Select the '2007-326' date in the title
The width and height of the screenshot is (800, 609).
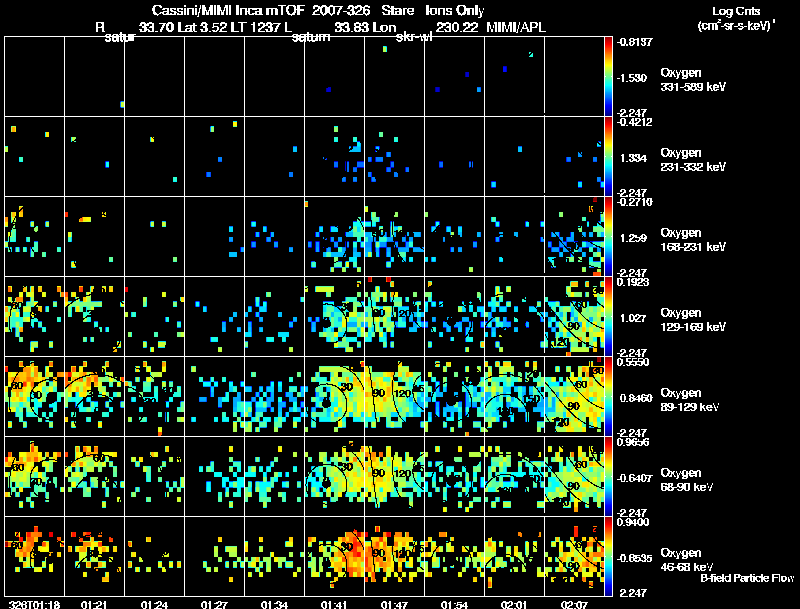[x=341, y=11]
